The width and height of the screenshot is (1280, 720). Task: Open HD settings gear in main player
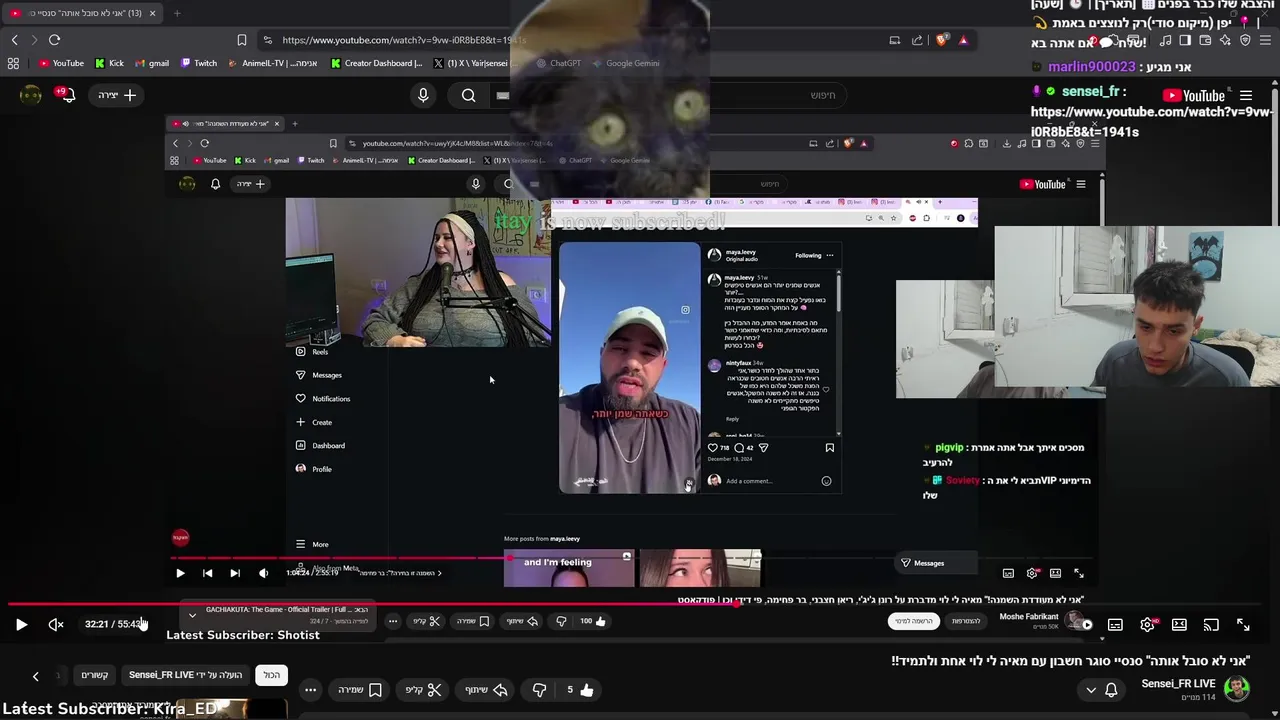pos(1148,625)
